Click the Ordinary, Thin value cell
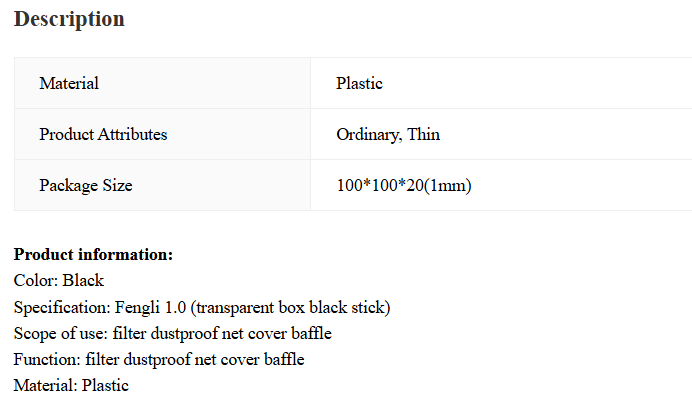This screenshot has height=413, width=692. tap(501, 134)
